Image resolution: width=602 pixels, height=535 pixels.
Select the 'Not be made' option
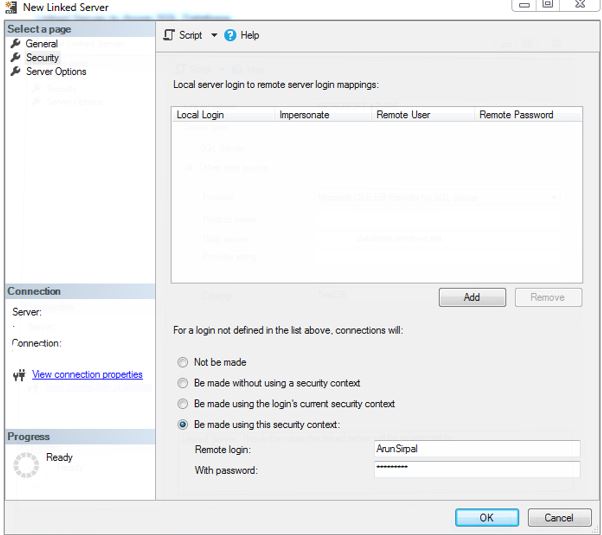point(182,362)
